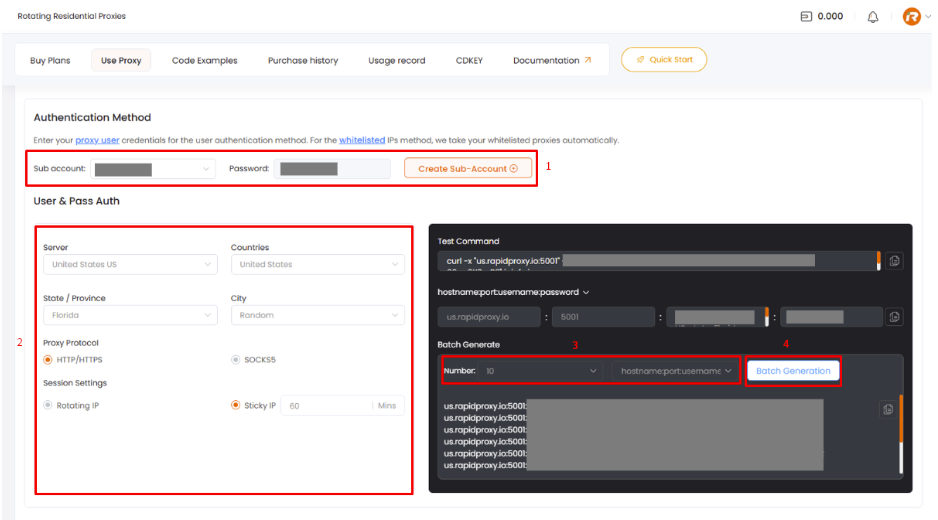Click the Quick Start rocket icon
The height and width of the screenshot is (520, 938).
pos(640,60)
